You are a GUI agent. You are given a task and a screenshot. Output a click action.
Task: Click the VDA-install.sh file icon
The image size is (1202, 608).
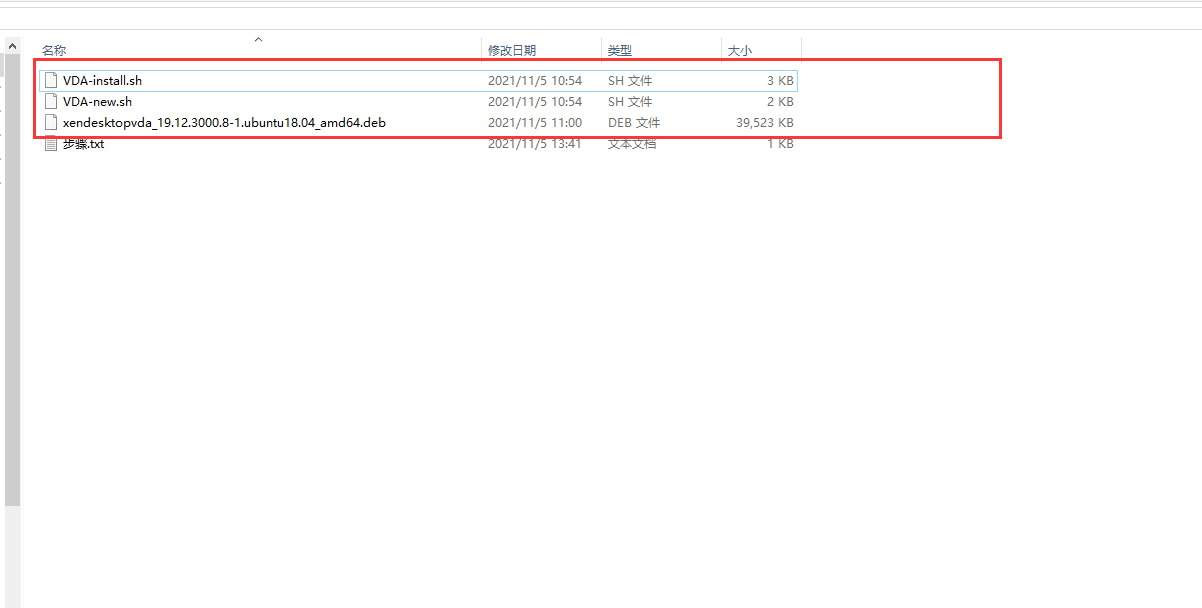[x=50, y=80]
